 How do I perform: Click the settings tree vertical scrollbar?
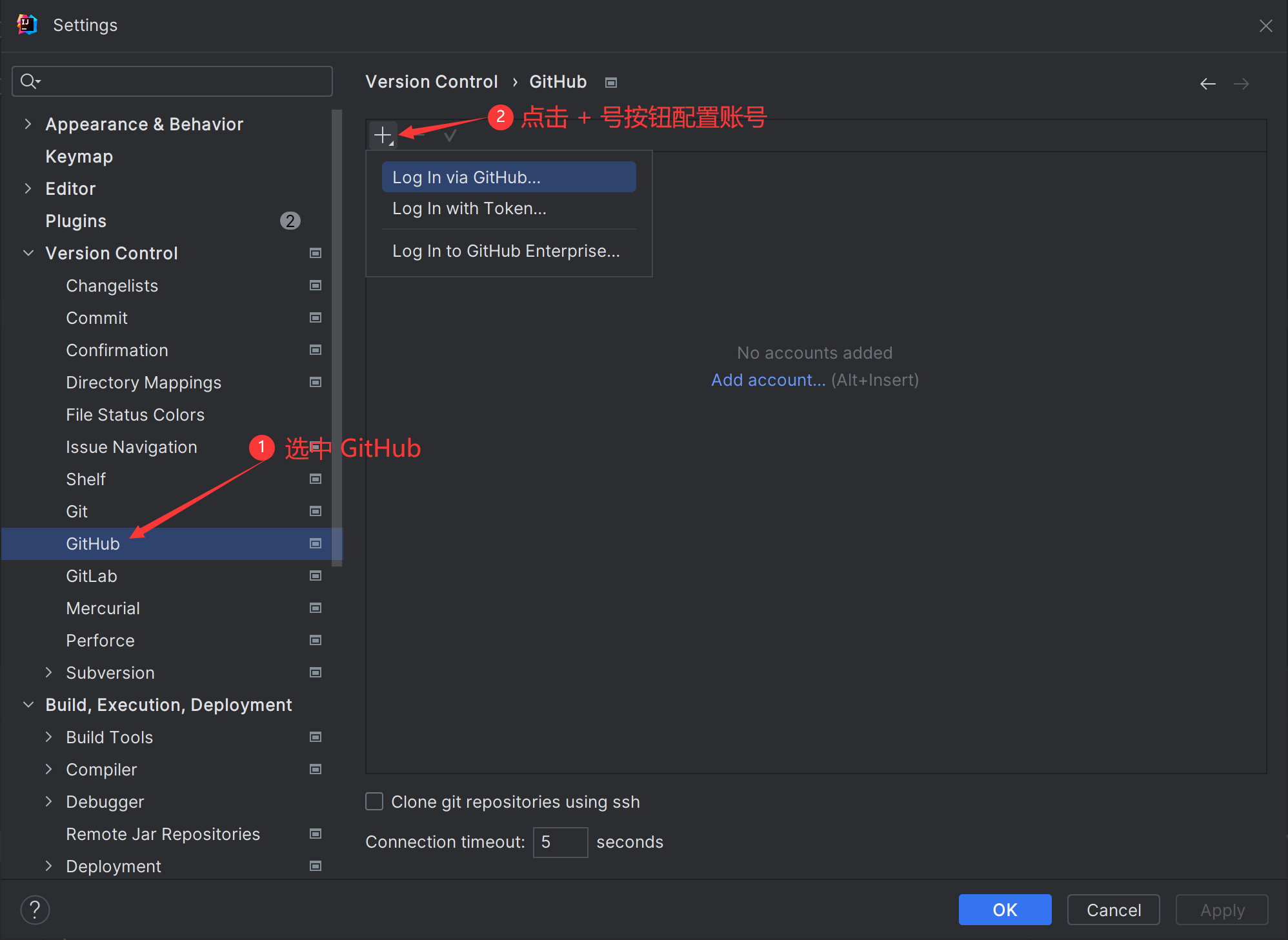click(x=337, y=338)
